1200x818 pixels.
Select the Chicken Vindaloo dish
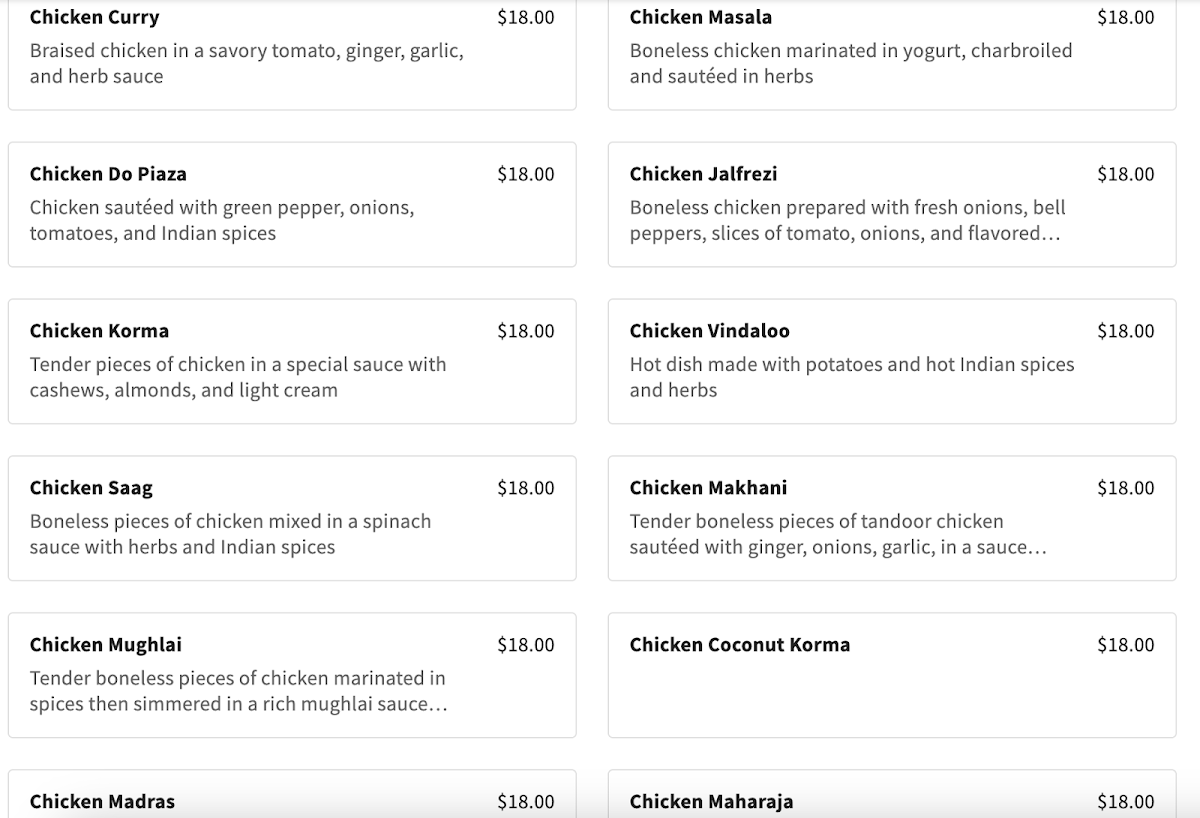(x=892, y=361)
